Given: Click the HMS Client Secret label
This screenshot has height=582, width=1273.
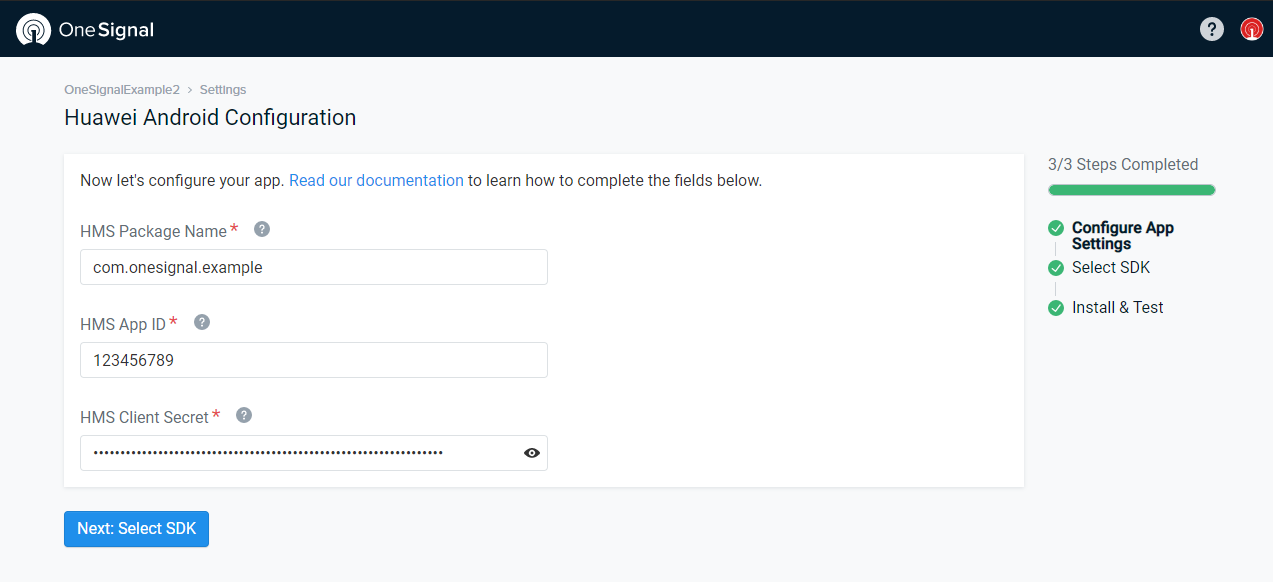Looking at the screenshot, I should (x=145, y=417).
